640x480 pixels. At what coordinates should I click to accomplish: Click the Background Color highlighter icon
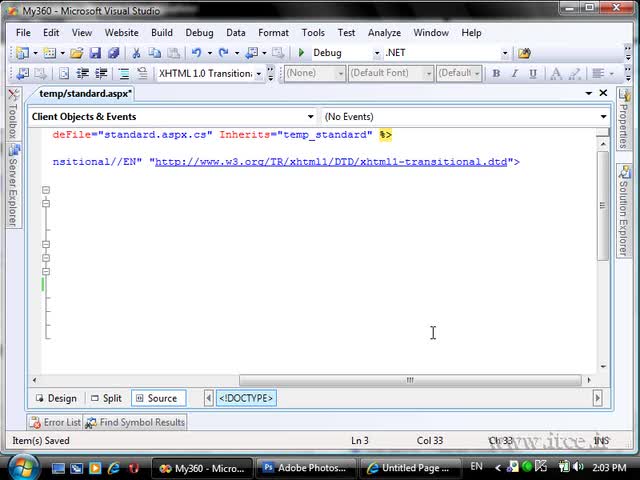(x=575, y=73)
